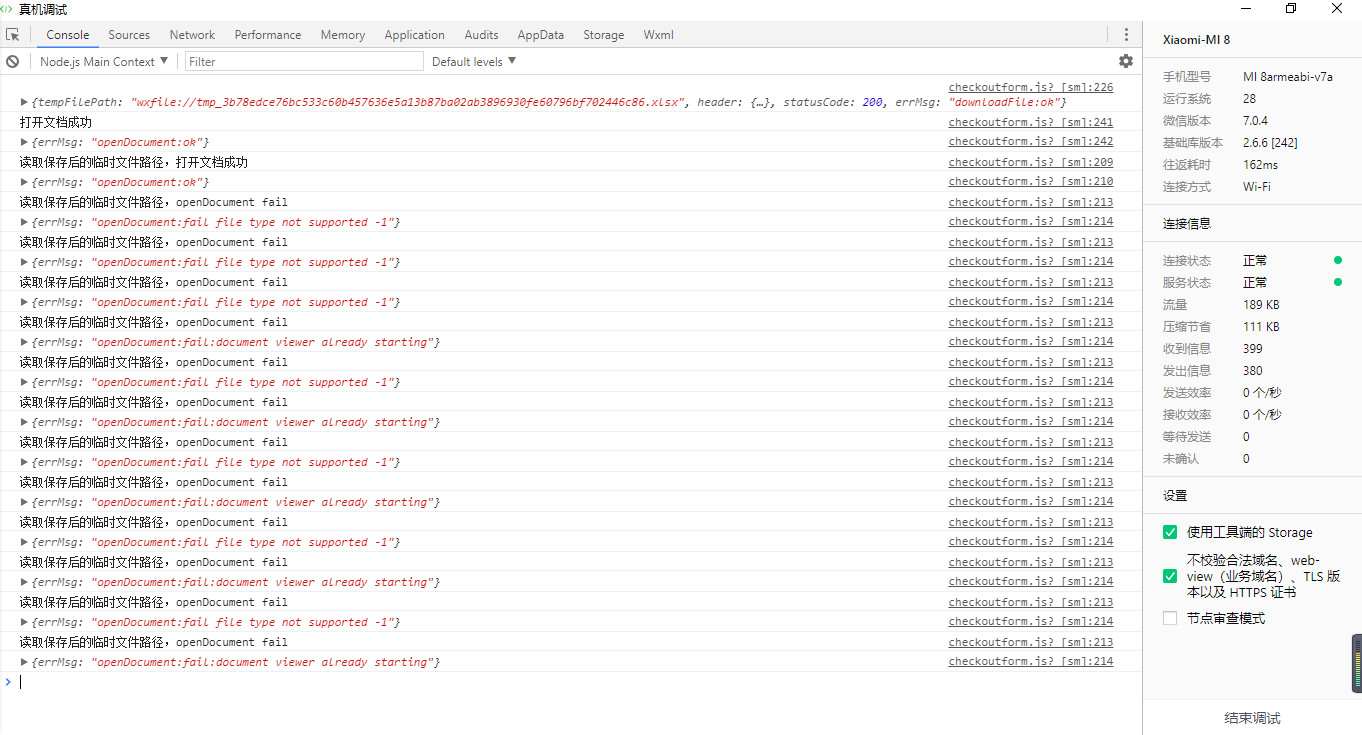Expand the errMsg object logged at line 210
The width and height of the screenshot is (1362, 735).
coord(25,182)
